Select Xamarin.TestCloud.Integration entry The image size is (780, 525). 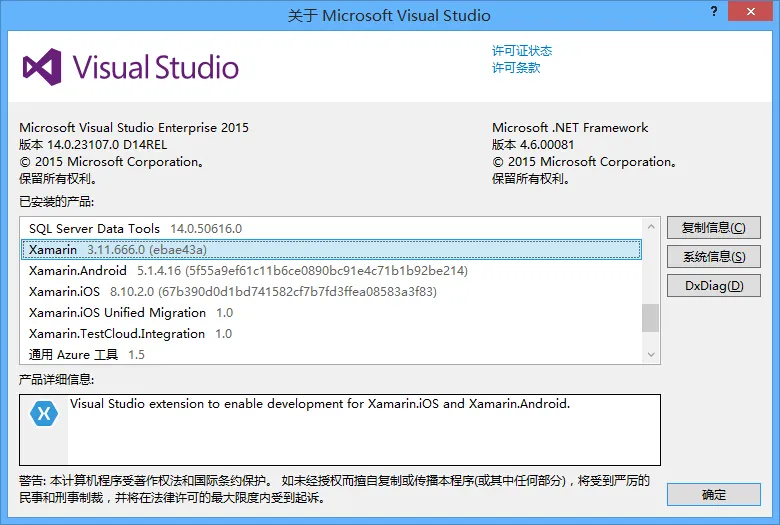[x=117, y=334]
